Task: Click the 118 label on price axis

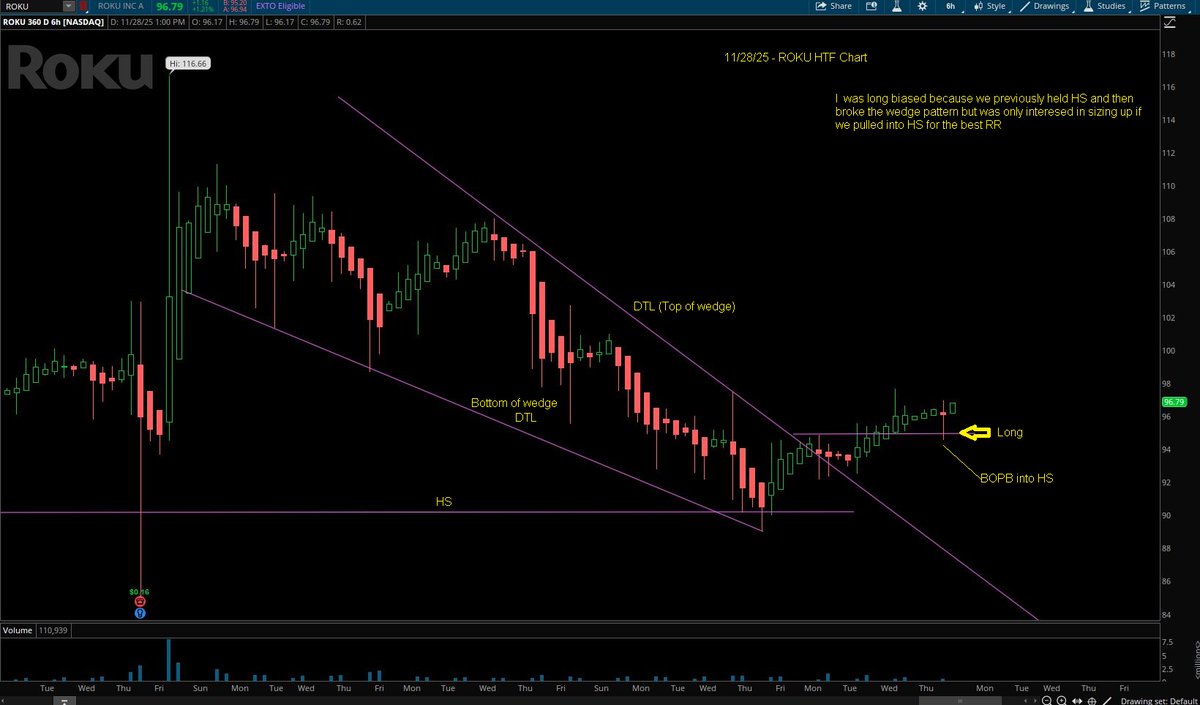Action: (1170, 56)
